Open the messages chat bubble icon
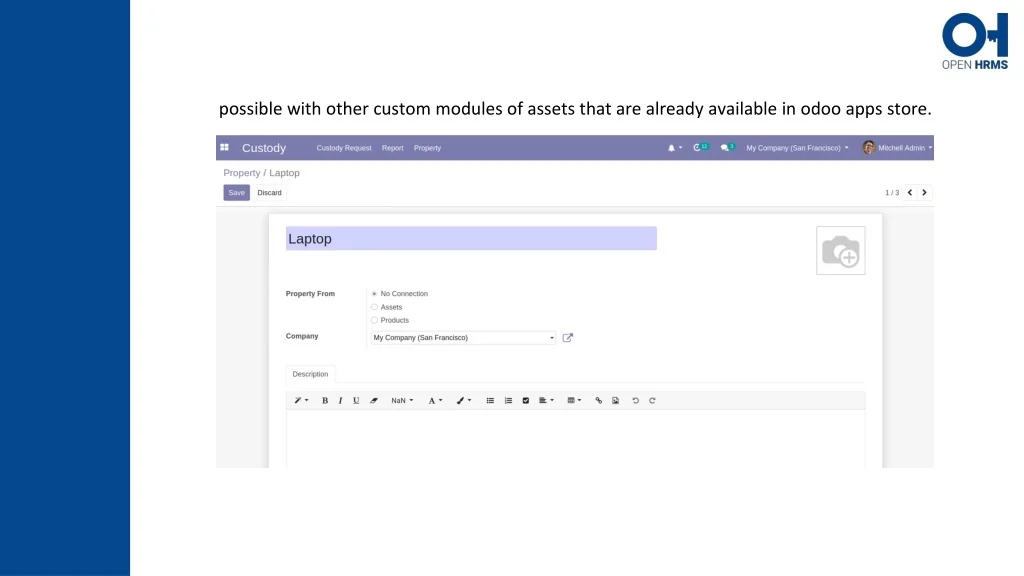Image resolution: width=1024 pixels, height=576 pixels. (725, 148)
